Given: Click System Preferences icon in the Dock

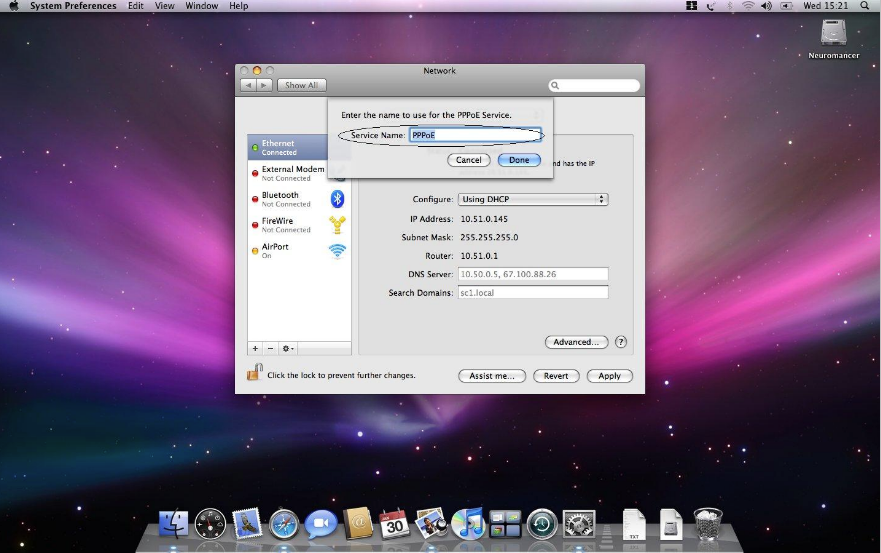Looking at the screenshot, I should (x=579, y=524).
